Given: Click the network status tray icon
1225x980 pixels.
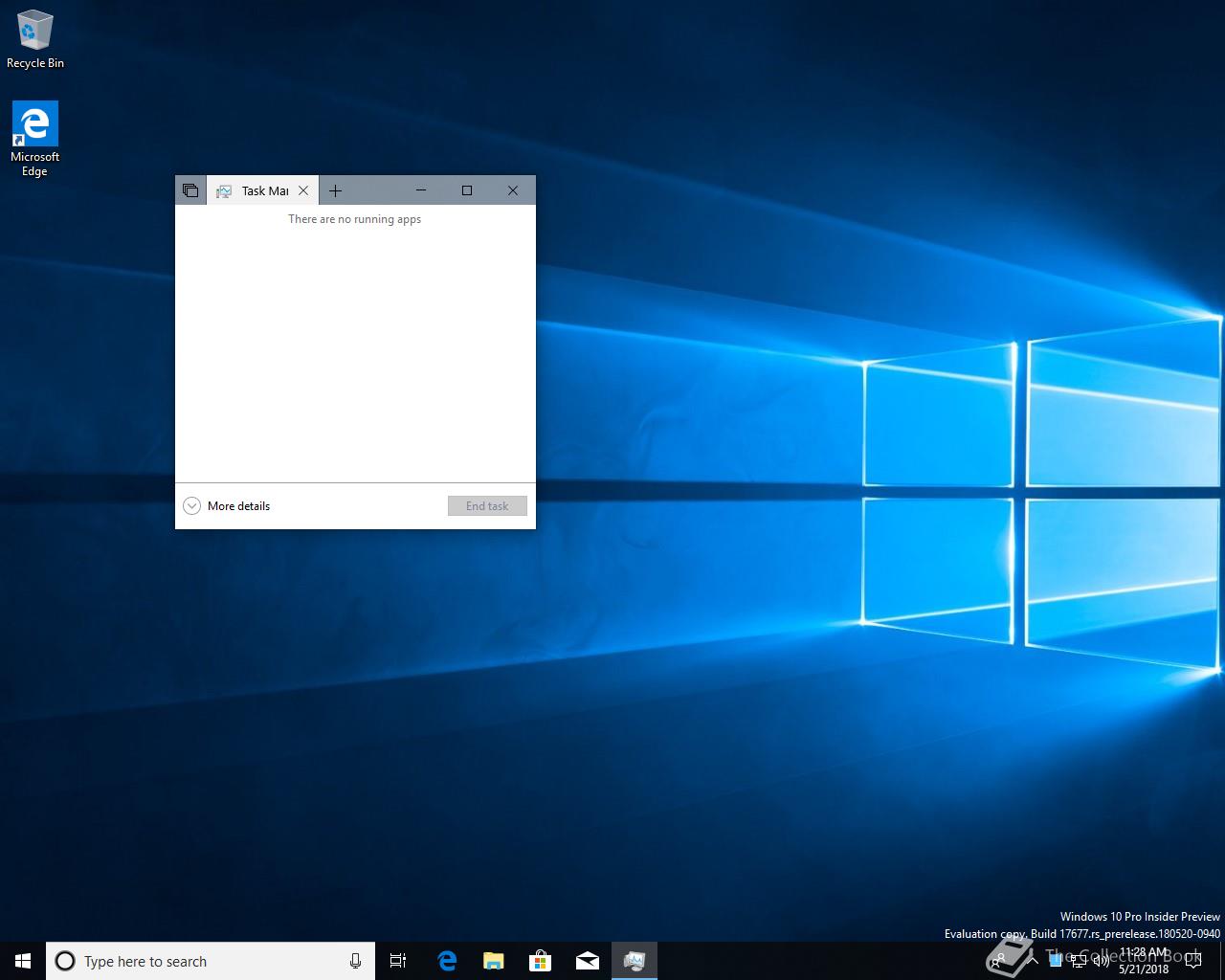Looking at the screenshot, I should (x=1078, y=961).
